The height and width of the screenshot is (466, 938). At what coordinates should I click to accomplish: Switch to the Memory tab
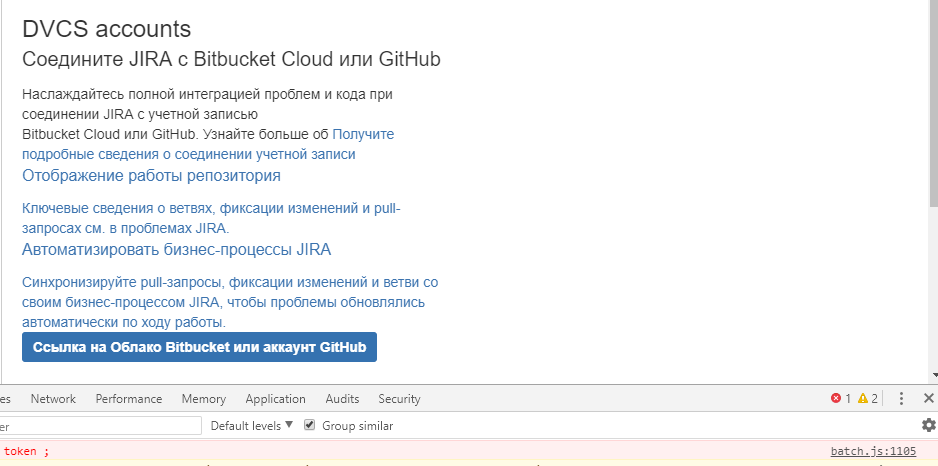point(203,398)
